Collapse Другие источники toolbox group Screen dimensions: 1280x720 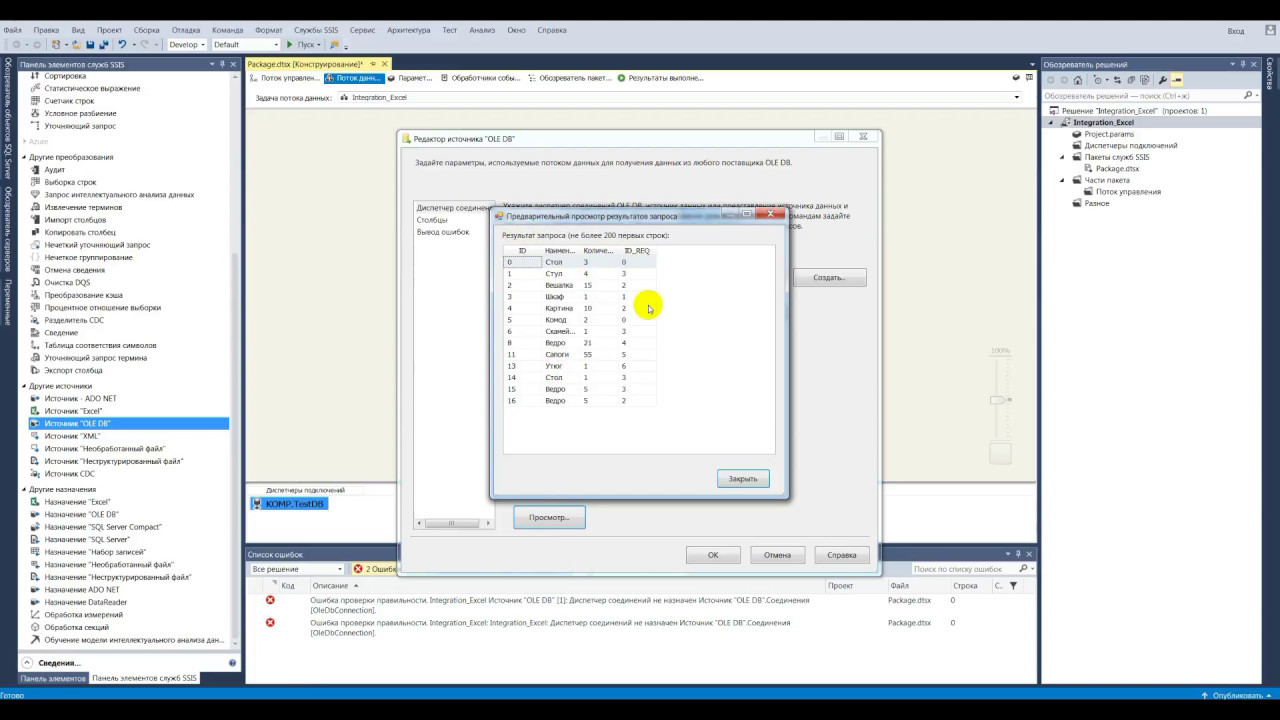point(24,386)
